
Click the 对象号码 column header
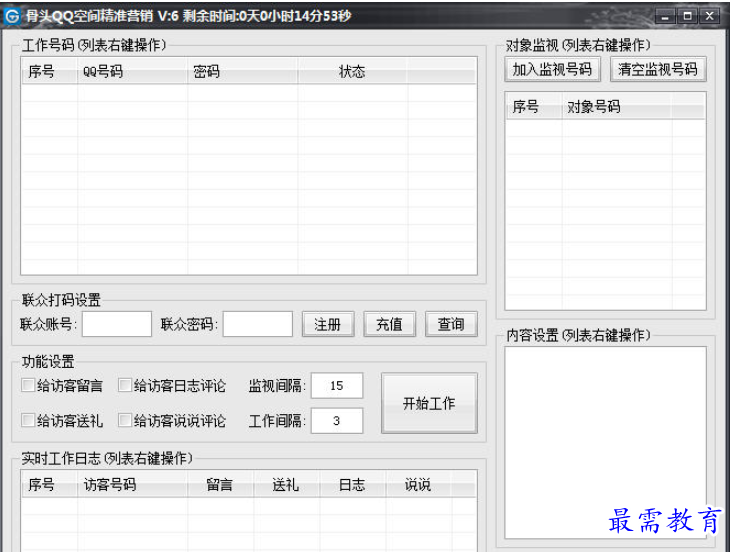(x=616, y=107)
